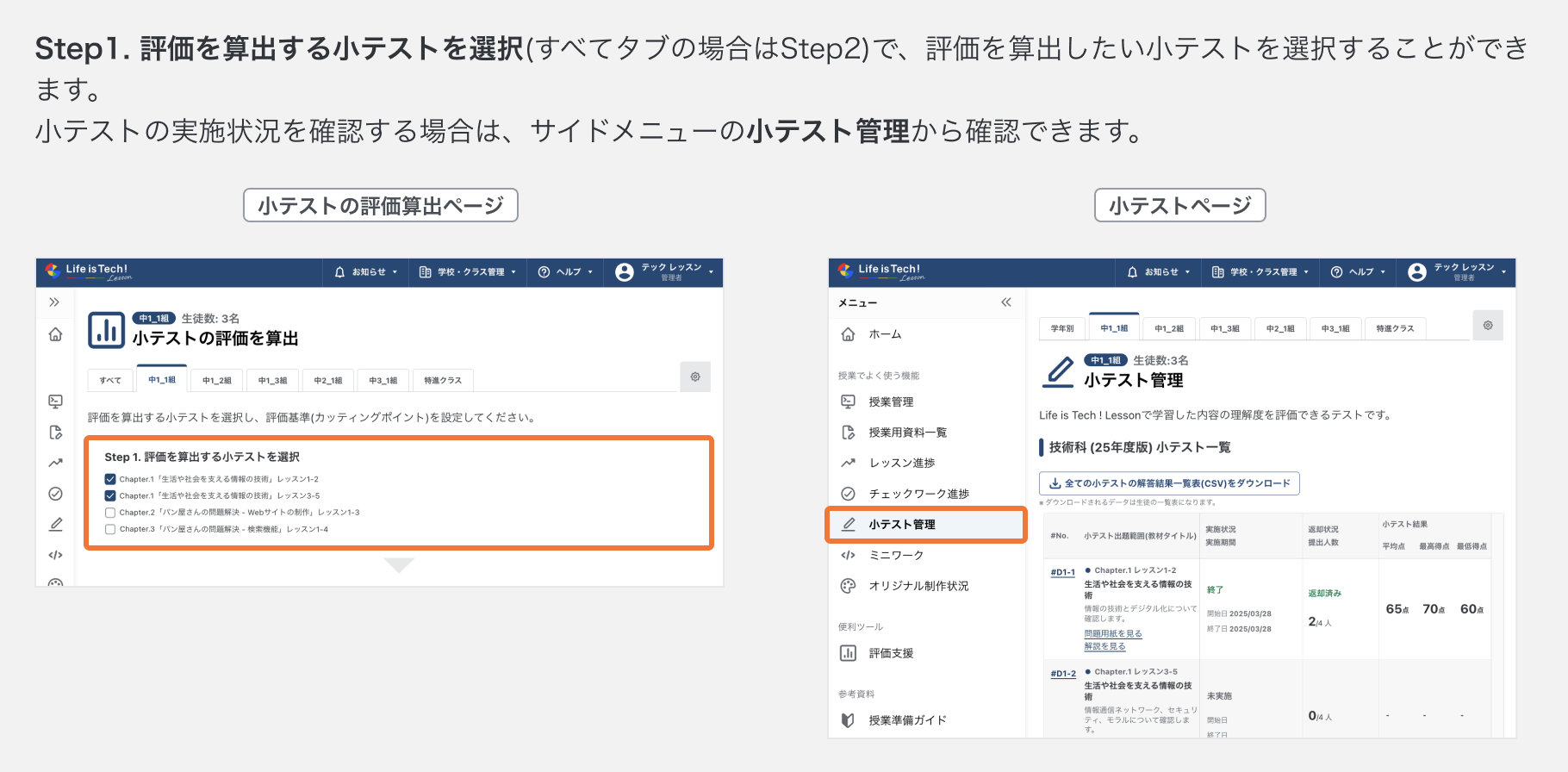Open the mini work code icon in evaluation page sidebar
This screenshot has height=772, width=1568.
(x=55, y=555)
